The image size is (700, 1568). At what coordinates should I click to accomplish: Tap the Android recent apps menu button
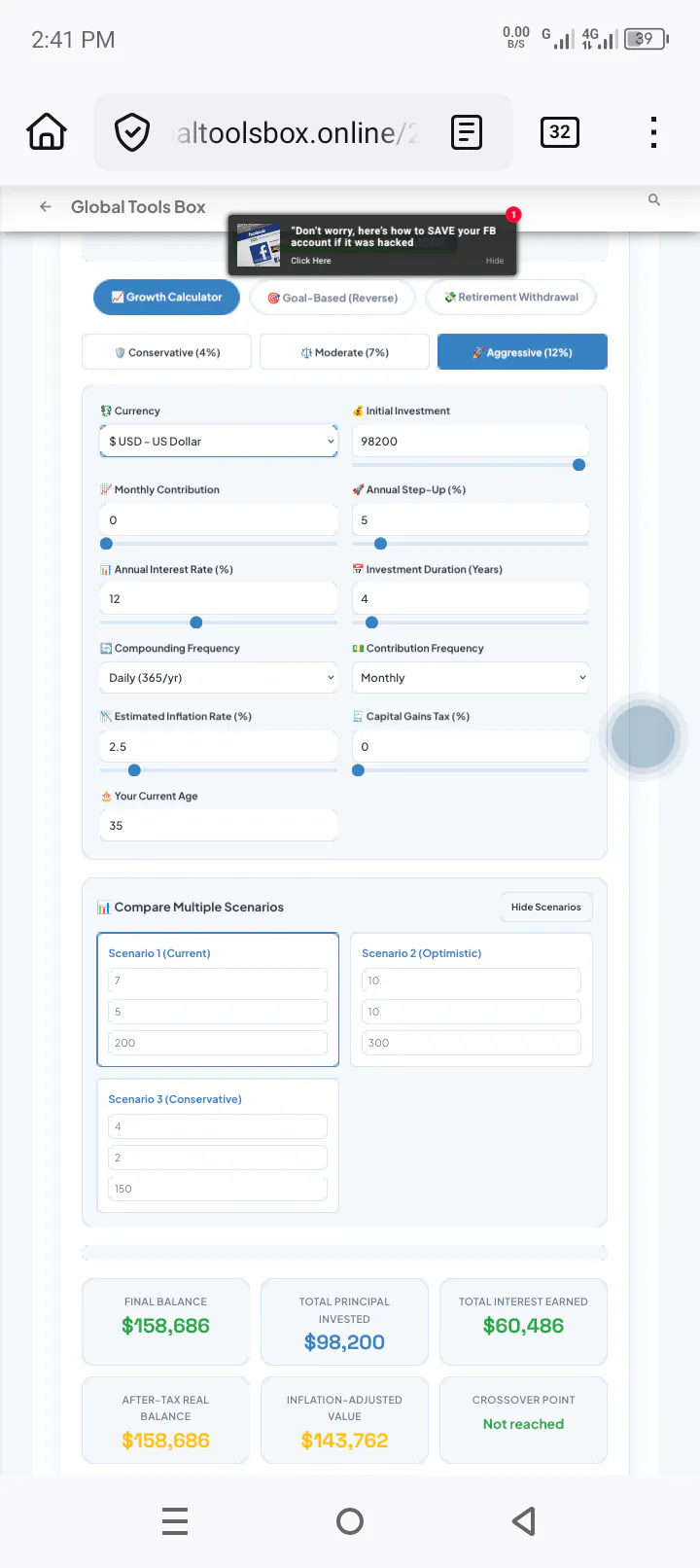pos(175,1521)
